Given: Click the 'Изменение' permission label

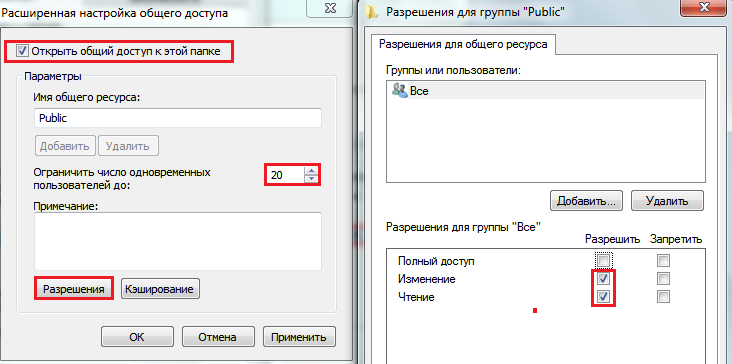Looking at the screenshot, I should (x=427, y=279).
